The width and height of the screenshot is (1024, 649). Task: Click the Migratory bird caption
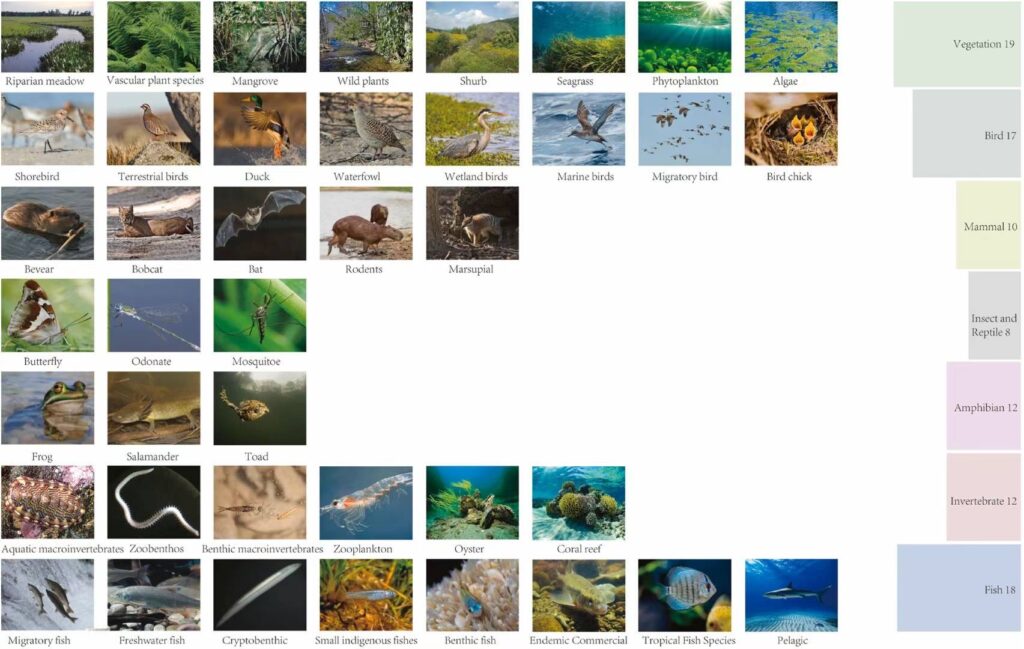(x=684, y=176)
